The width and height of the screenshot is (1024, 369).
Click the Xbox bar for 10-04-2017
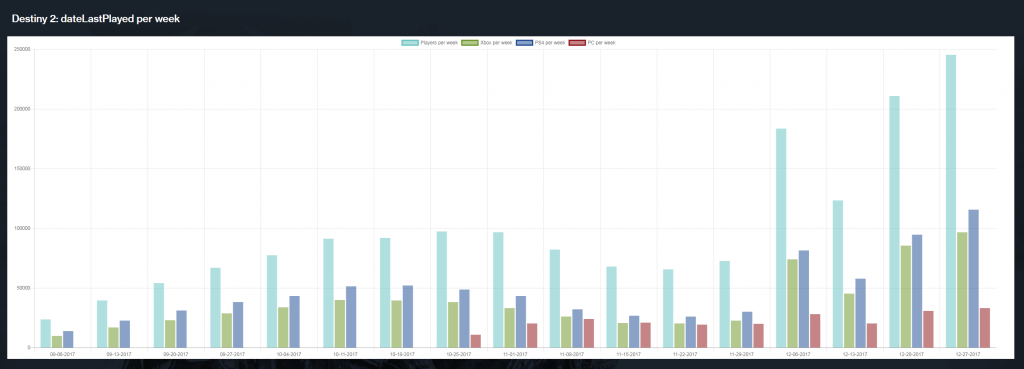[x=283, y=327]
